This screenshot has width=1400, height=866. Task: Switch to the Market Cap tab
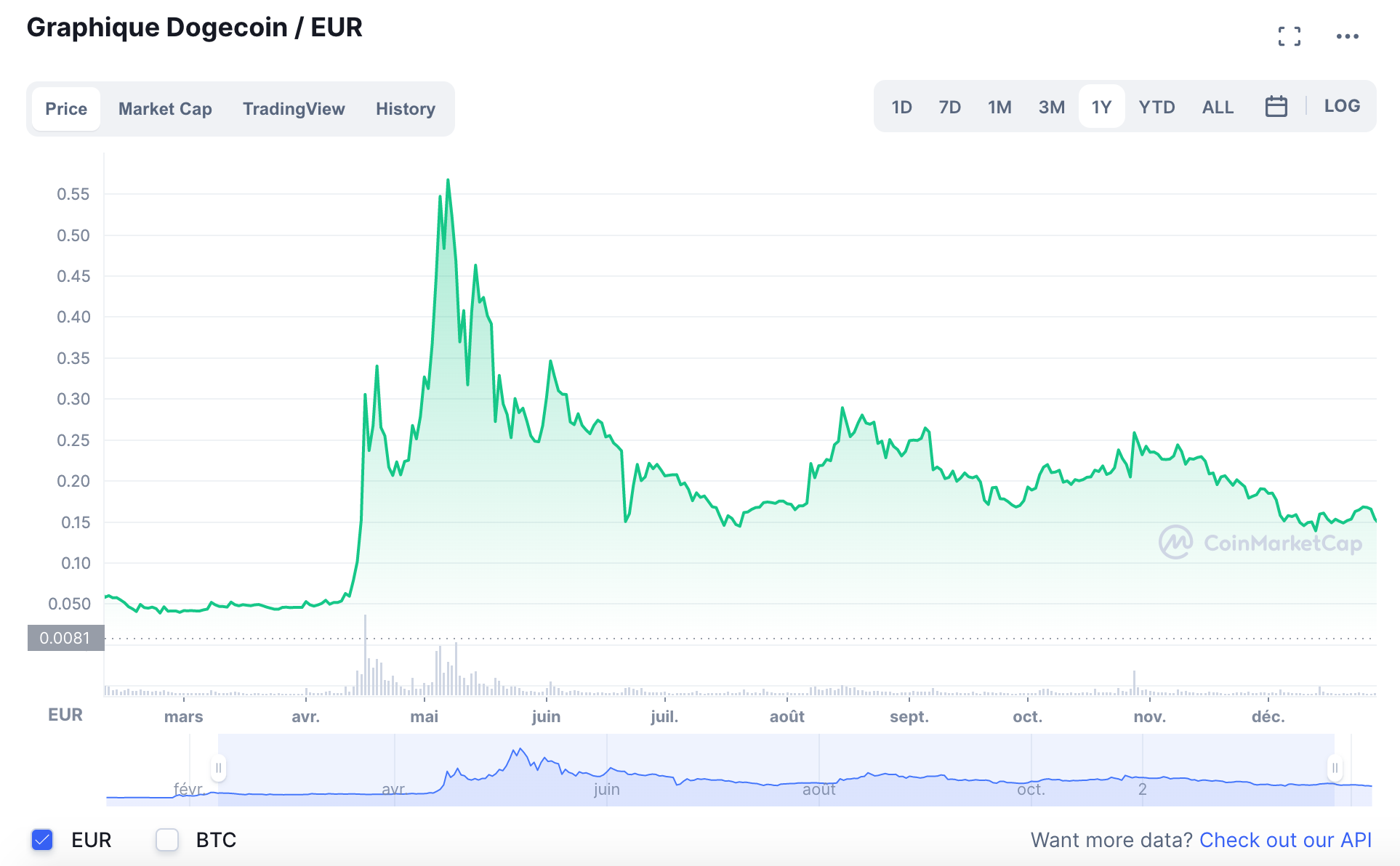point(165,109)
